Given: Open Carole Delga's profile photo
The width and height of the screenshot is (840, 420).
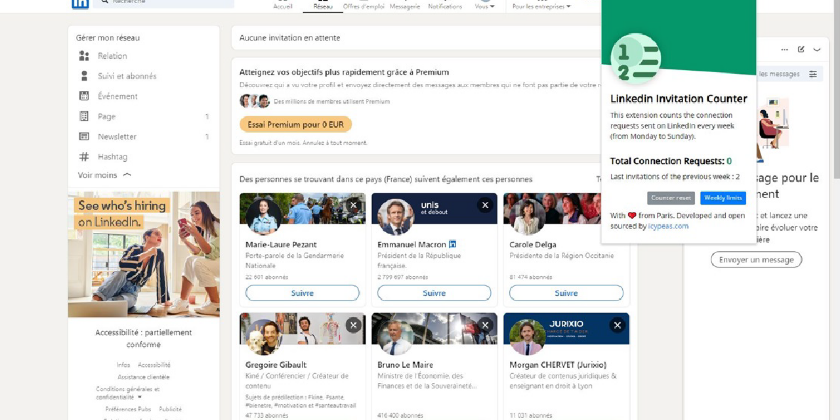Looking at the screenshot, I should pyautogui.click(x=528, y=217).
